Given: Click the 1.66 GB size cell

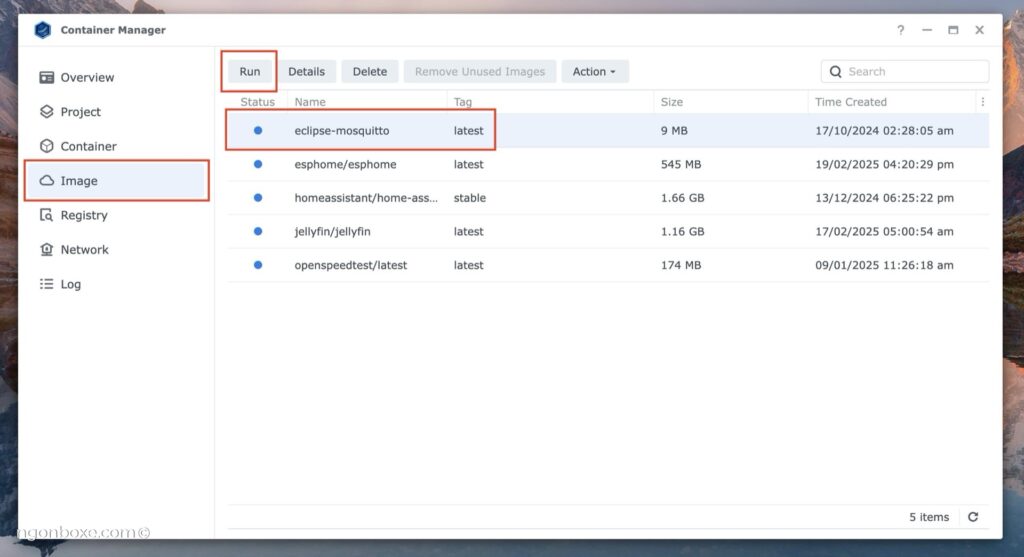Looking at the screenshot, I should click(x=682, y=198).
